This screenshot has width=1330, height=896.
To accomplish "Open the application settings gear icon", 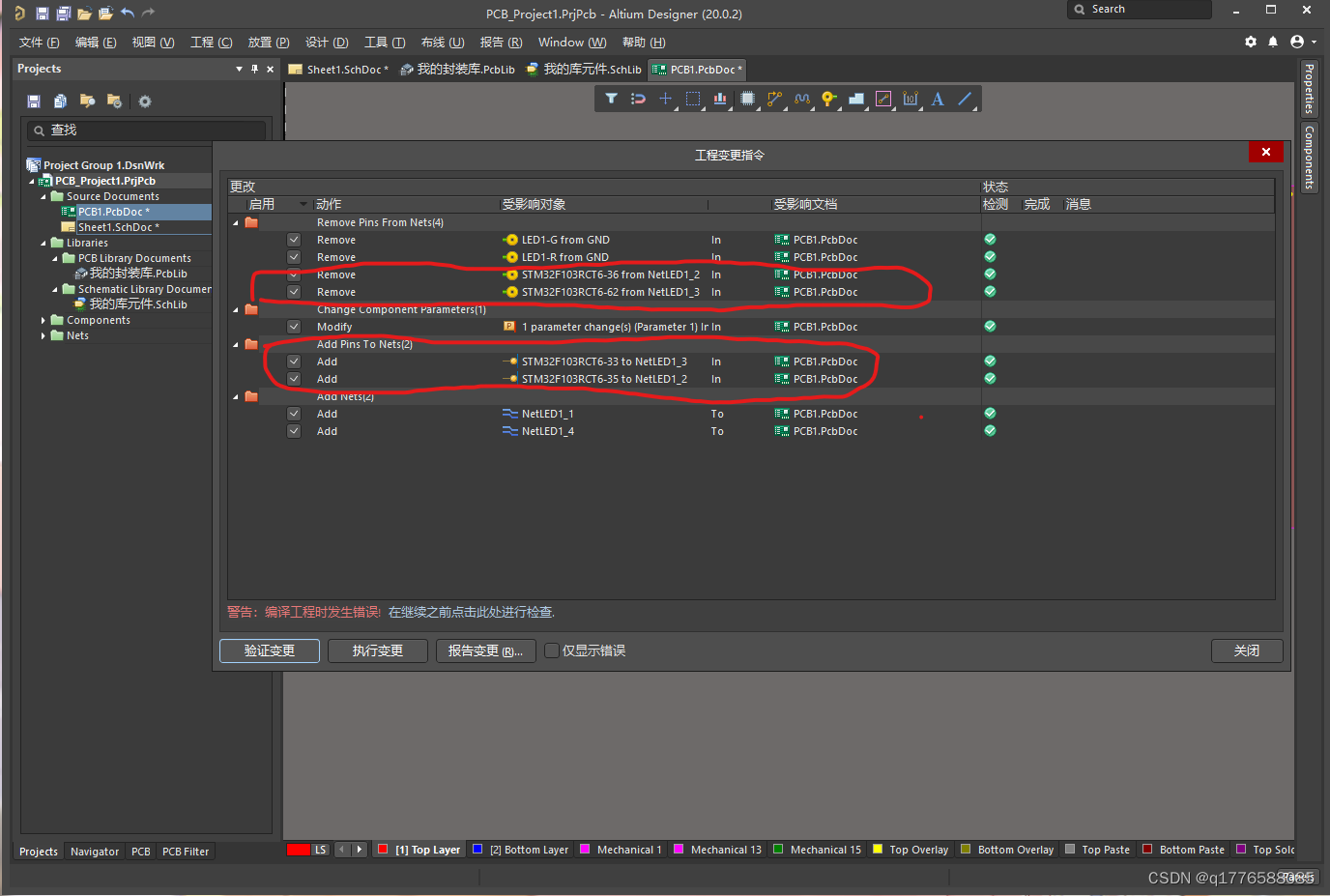I will (x=1251, y=42).
